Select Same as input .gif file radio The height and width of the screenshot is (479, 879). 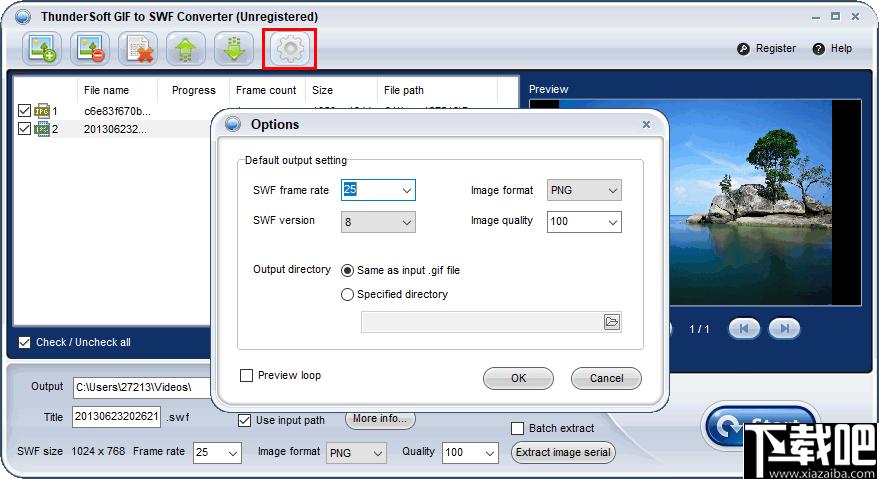347,270
